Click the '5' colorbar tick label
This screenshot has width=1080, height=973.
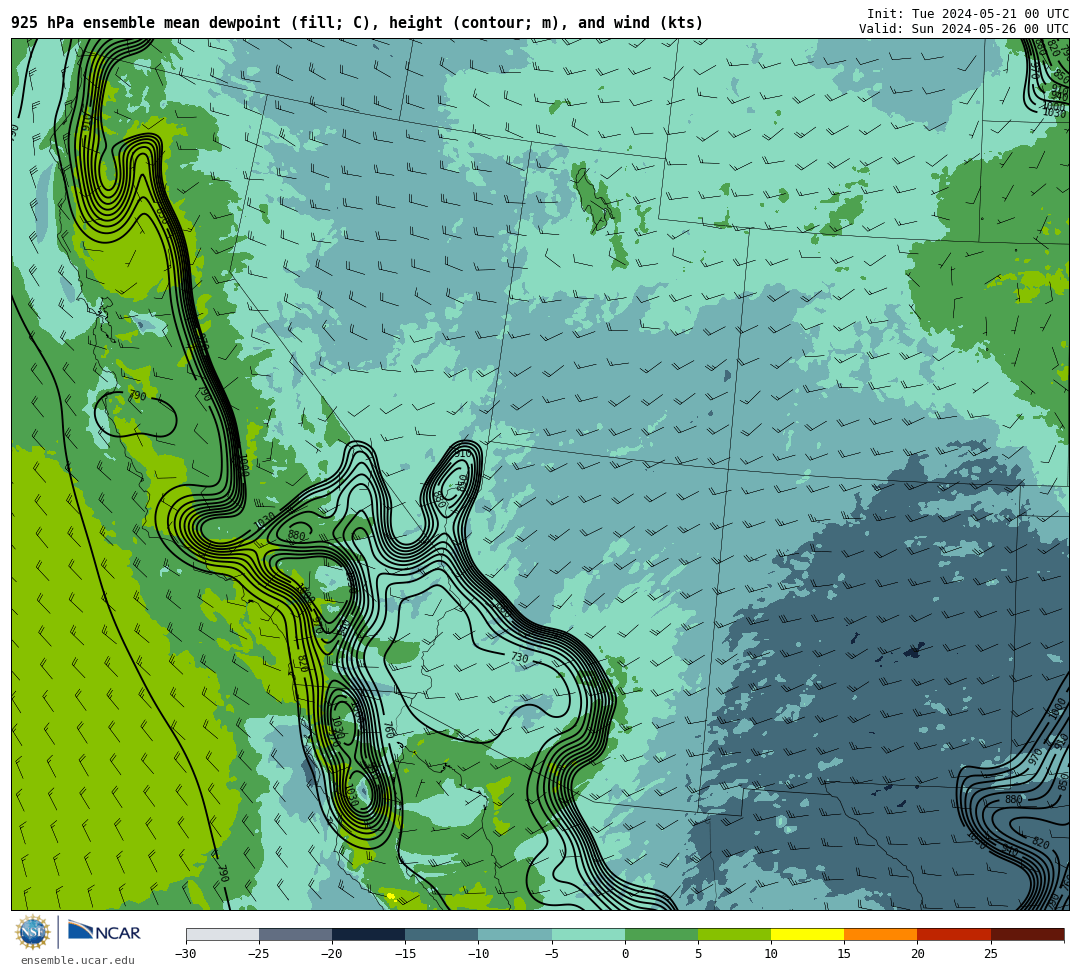[x=698, y=954]
